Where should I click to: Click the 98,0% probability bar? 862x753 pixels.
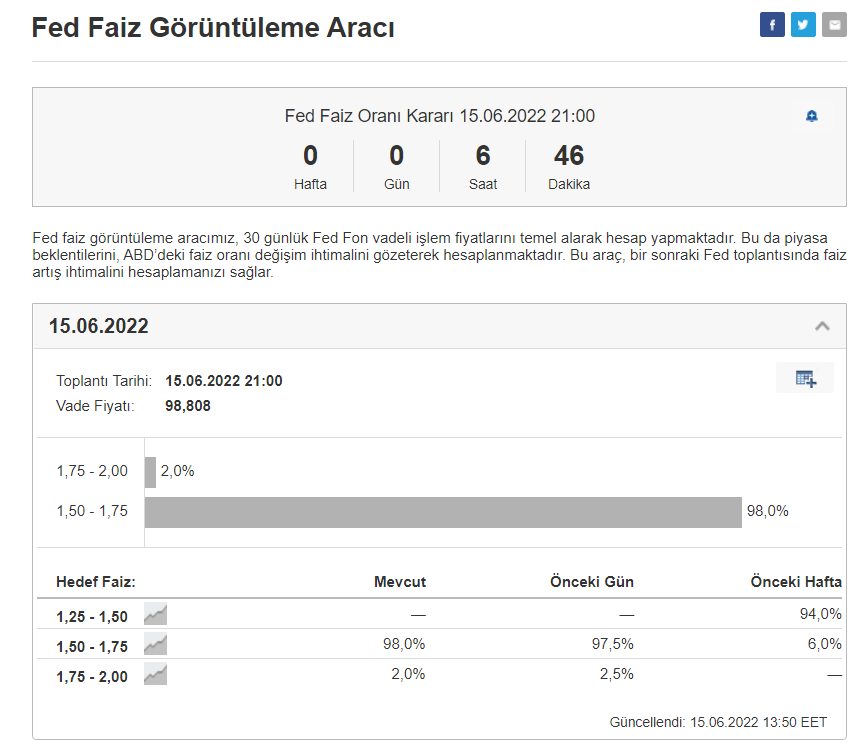tap(443, 512)
